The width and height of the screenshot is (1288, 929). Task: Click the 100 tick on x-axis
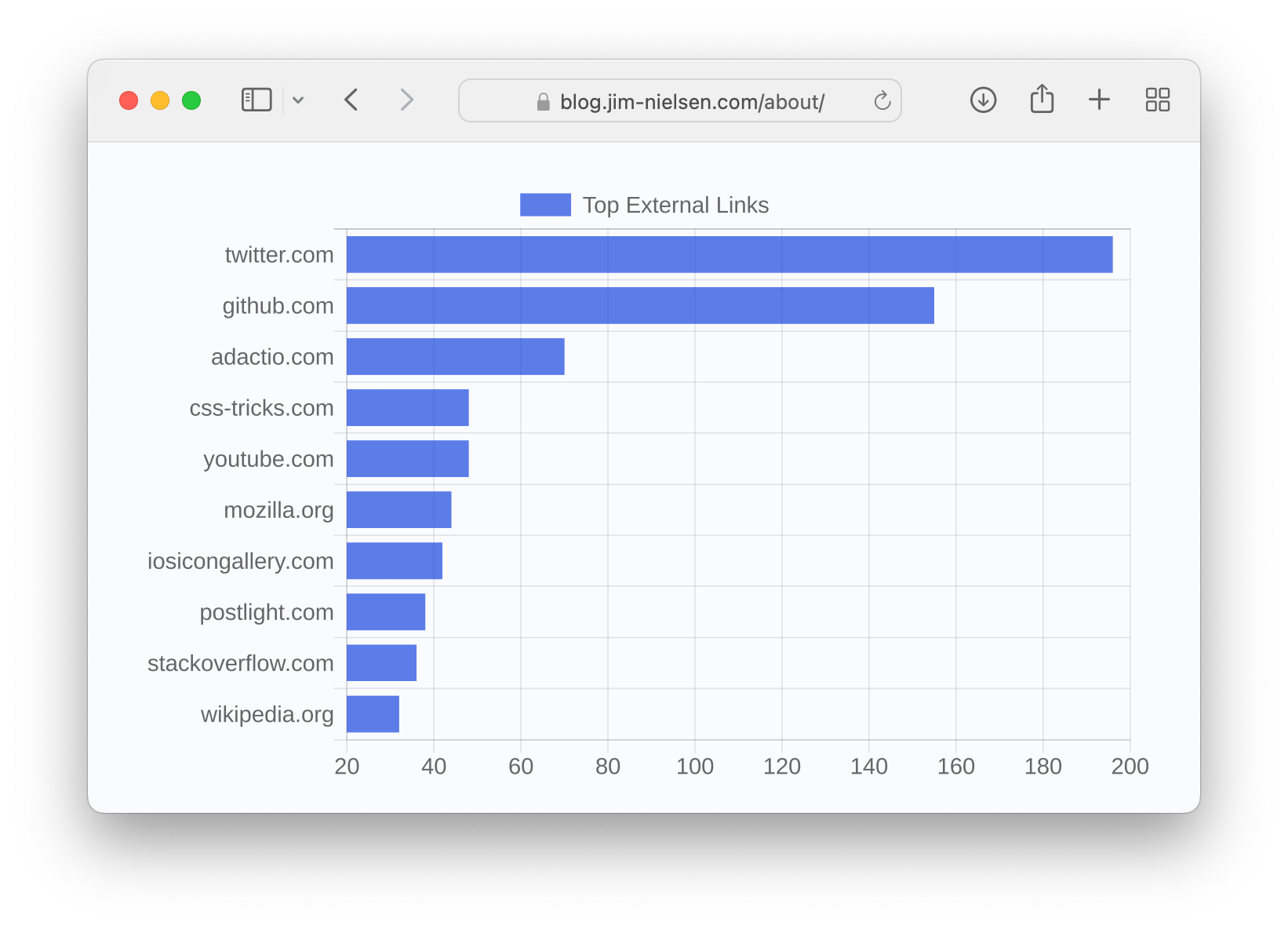695,767
